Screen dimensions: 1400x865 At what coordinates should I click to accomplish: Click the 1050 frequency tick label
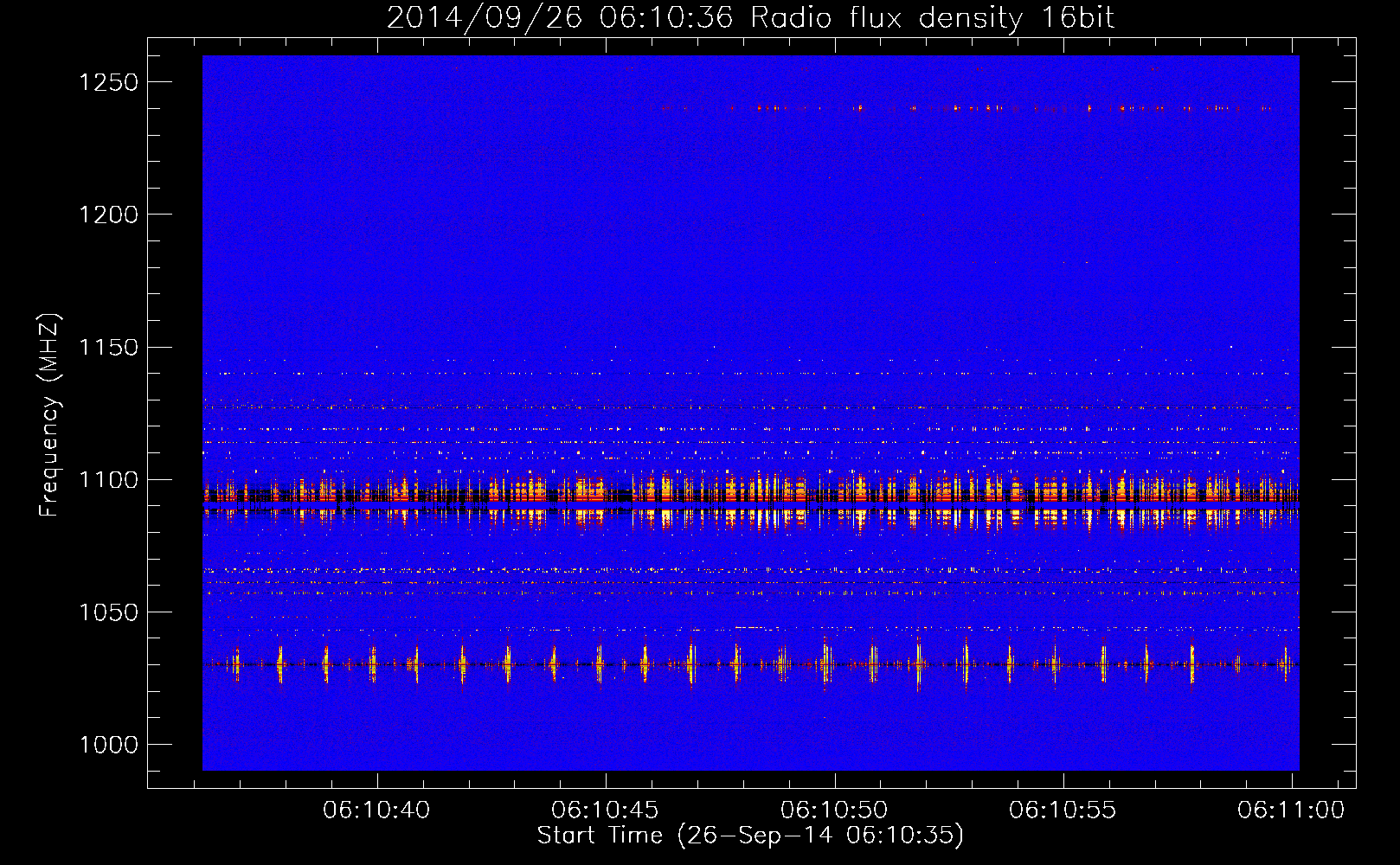coord(109,612)
